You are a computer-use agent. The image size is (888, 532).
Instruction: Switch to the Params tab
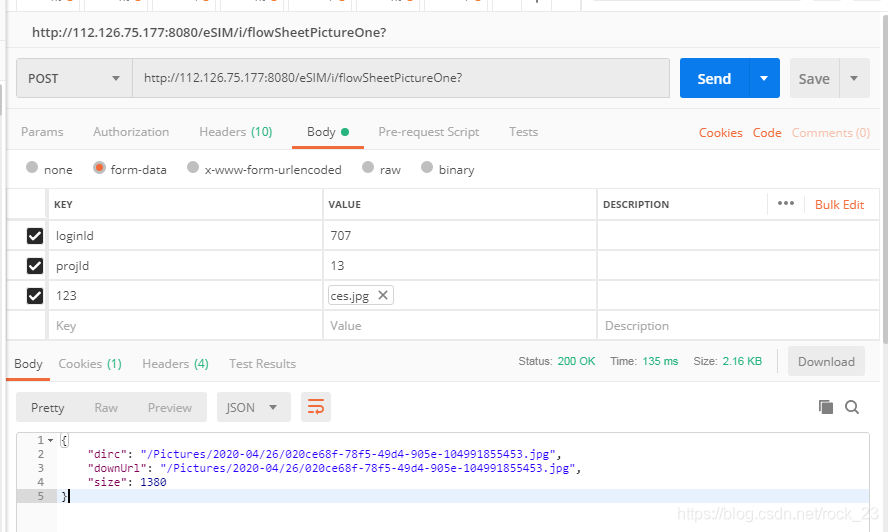pos(42,132)
